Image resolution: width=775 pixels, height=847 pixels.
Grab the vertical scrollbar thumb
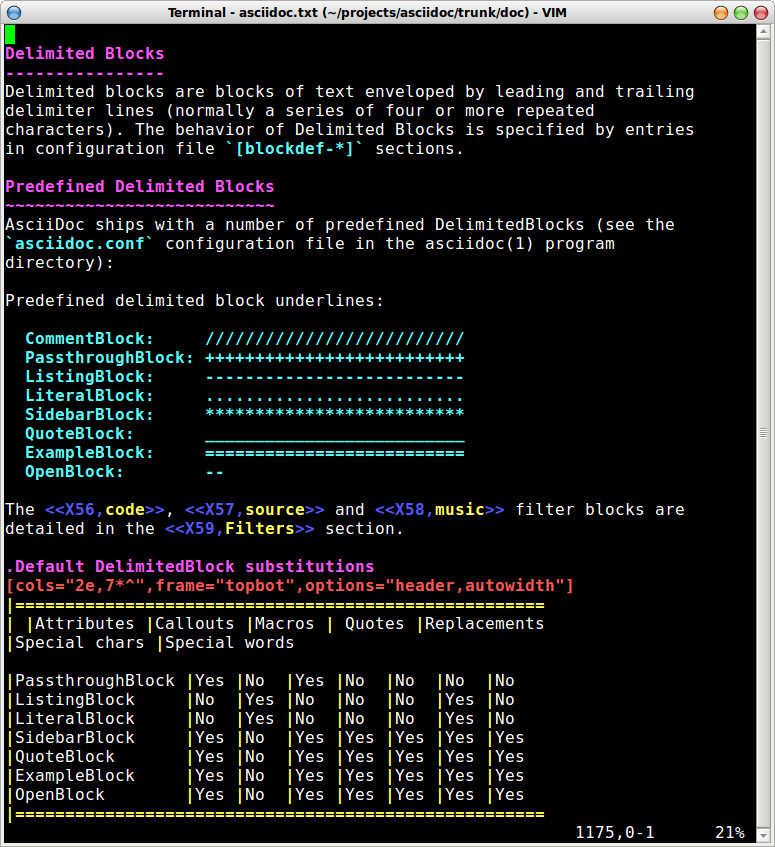click(x=765, y=433)
